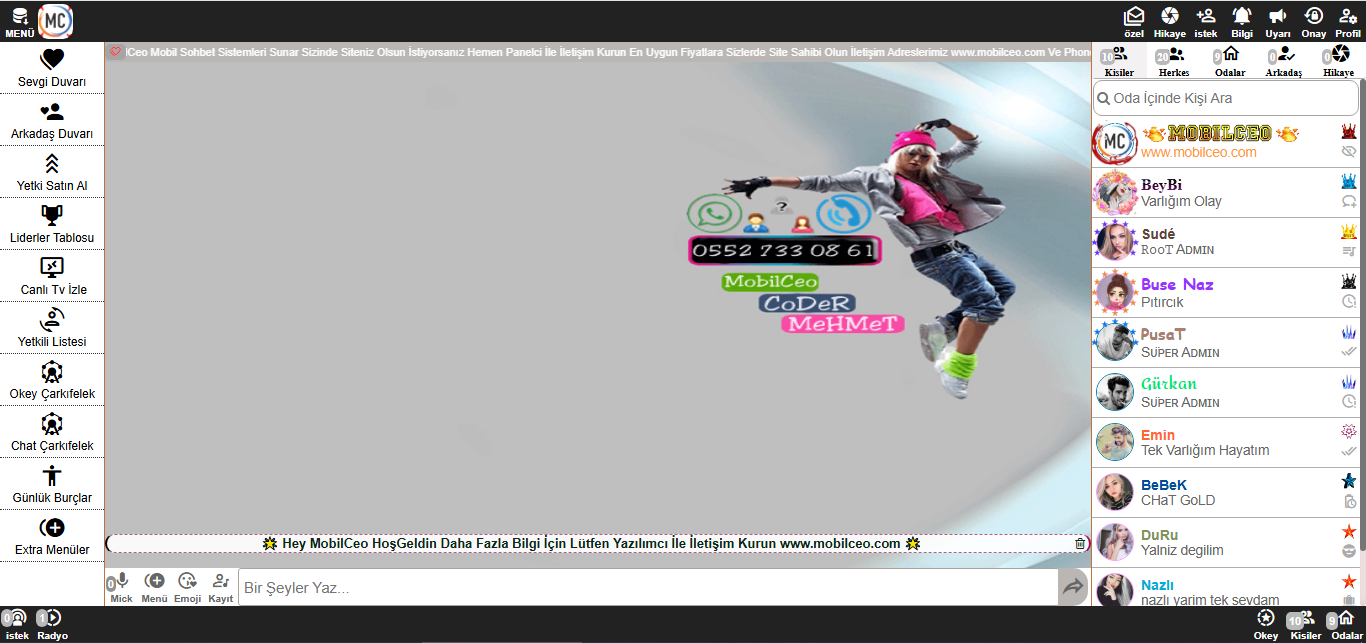Screen dimensions: 1366x643
Task: Switch to Hikaye tab in user panel
Action: coord(1338,61)
